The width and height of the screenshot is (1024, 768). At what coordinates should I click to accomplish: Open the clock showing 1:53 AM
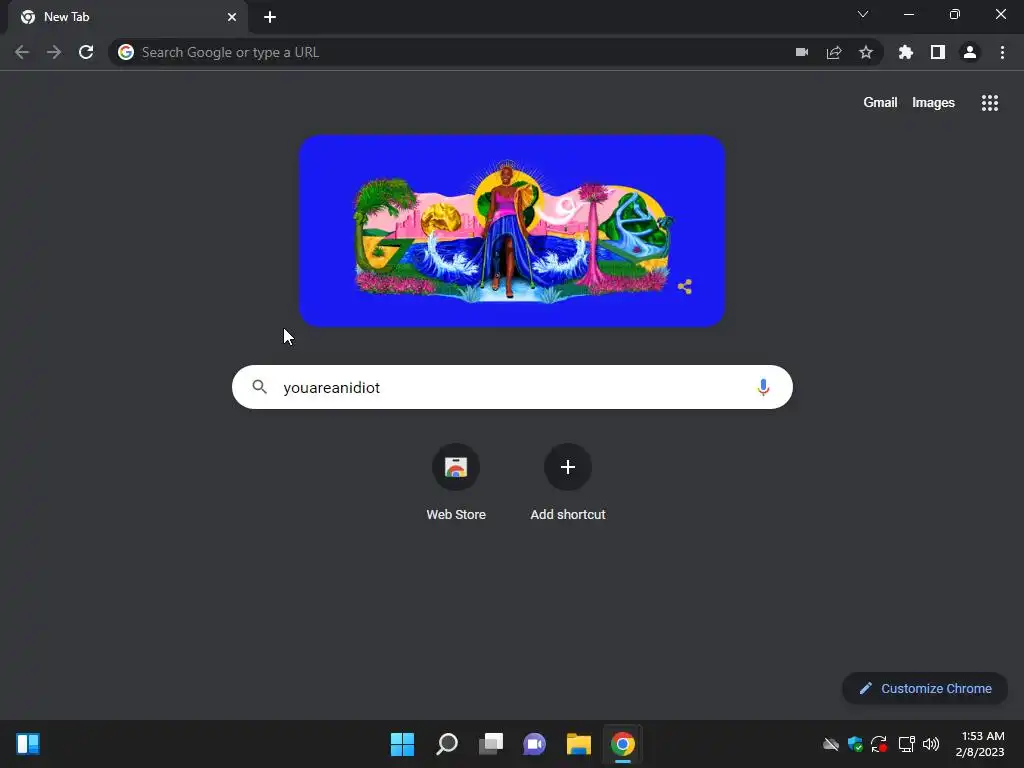(x=980, y=744)
